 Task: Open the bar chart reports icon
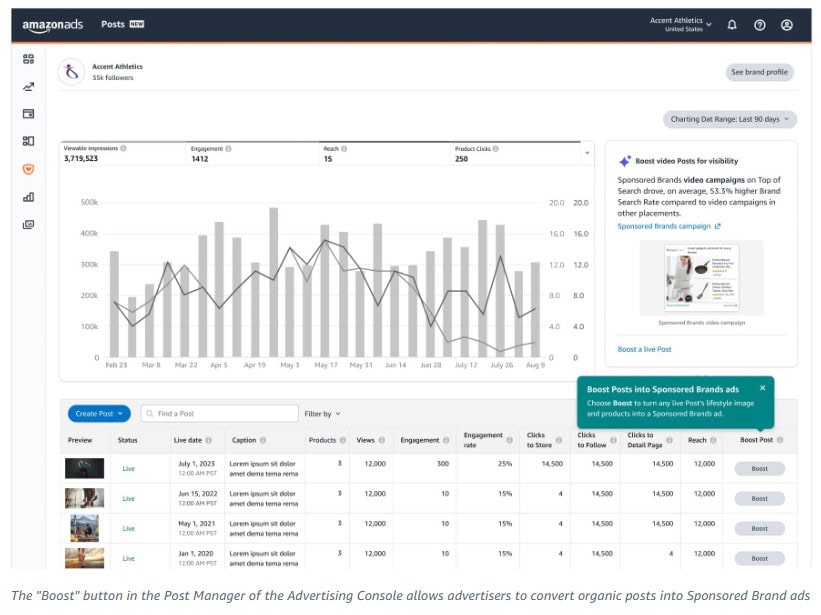click(x=28, y=197)
